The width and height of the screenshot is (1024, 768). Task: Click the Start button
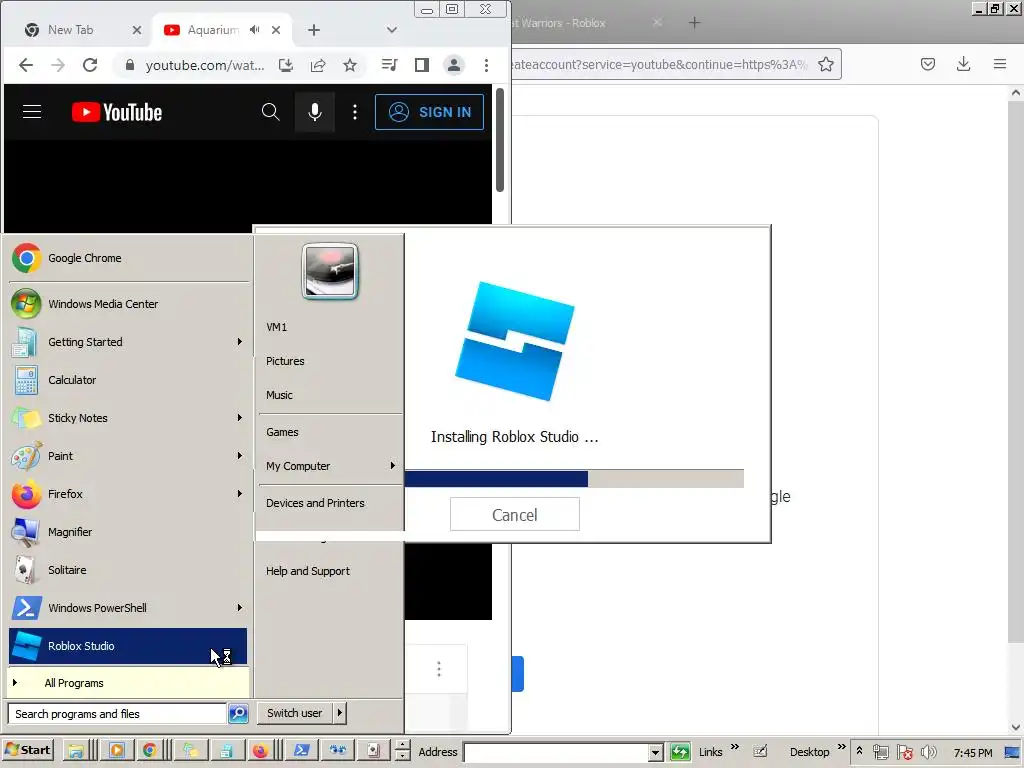pos(27,750)
